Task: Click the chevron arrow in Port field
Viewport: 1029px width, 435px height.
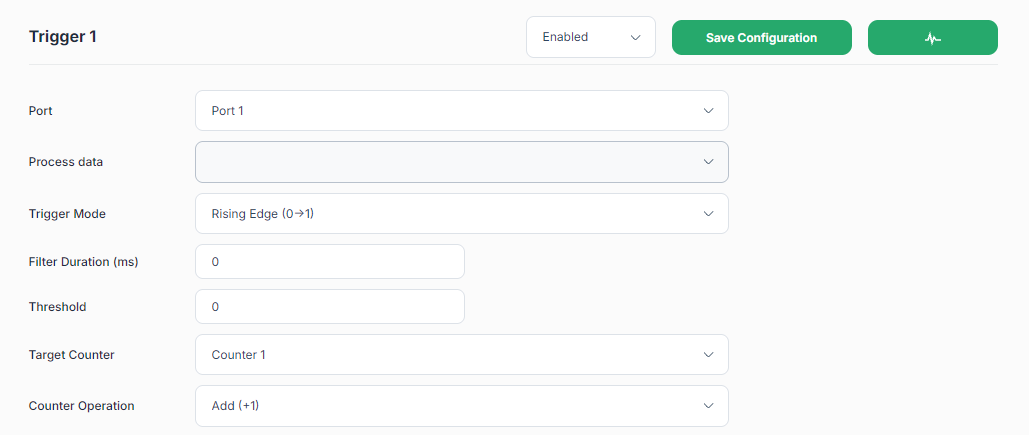Action: [x=708, y=111]
